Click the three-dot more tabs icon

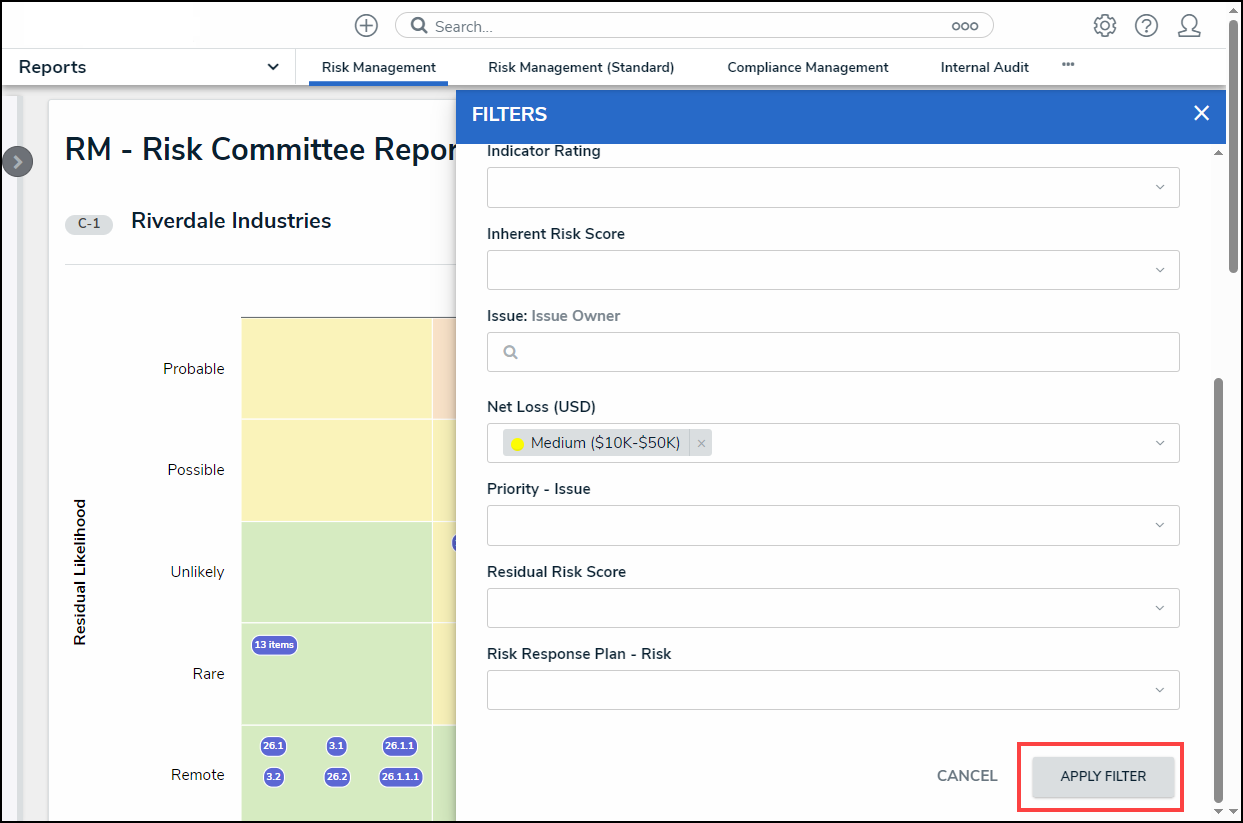click(x=1068, y=65)
